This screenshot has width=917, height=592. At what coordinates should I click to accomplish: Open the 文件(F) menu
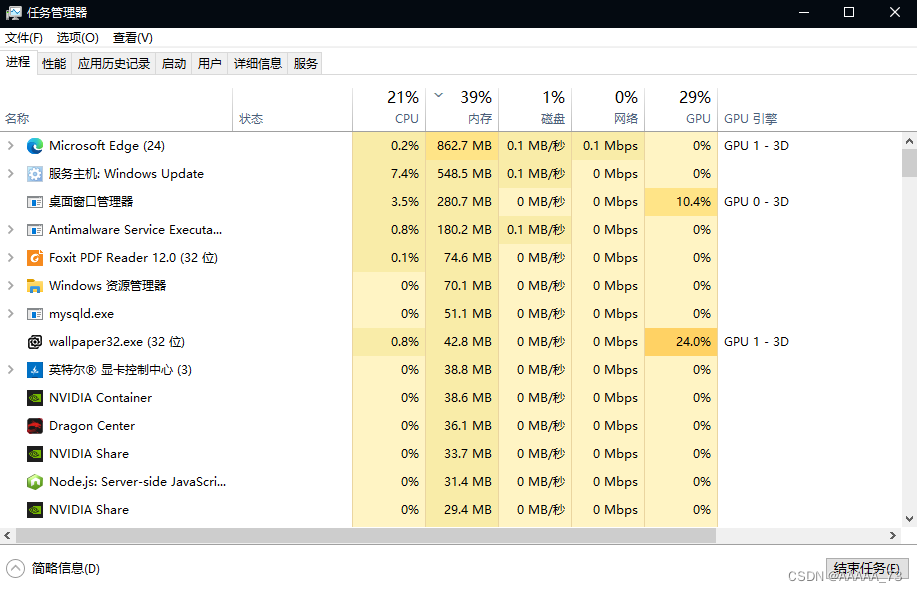pos(24,38)
